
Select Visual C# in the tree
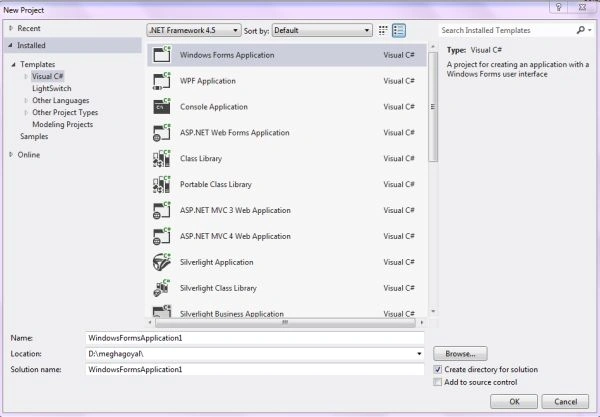47,76
